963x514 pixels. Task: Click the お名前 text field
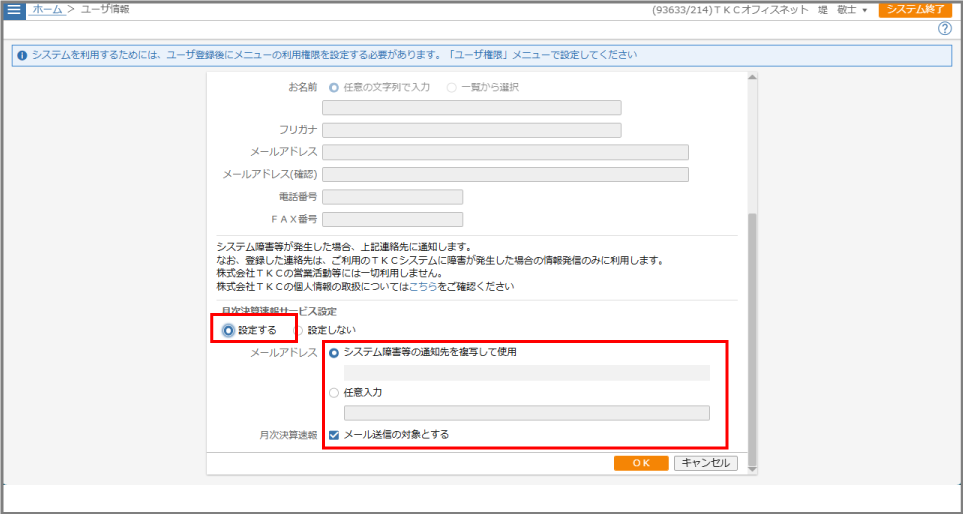click(x=471, y=108)
